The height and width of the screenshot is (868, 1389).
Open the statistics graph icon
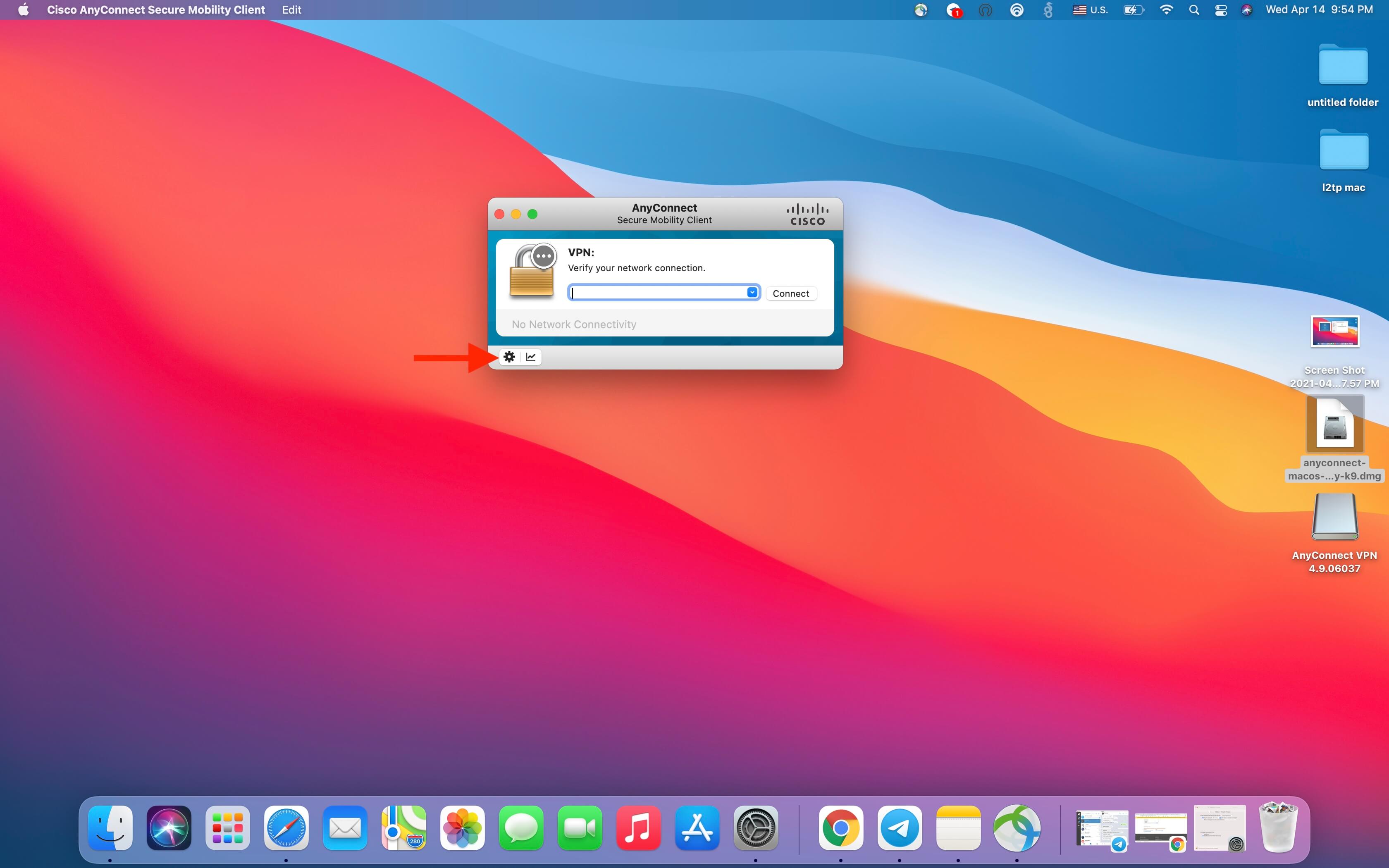point(531,357)
